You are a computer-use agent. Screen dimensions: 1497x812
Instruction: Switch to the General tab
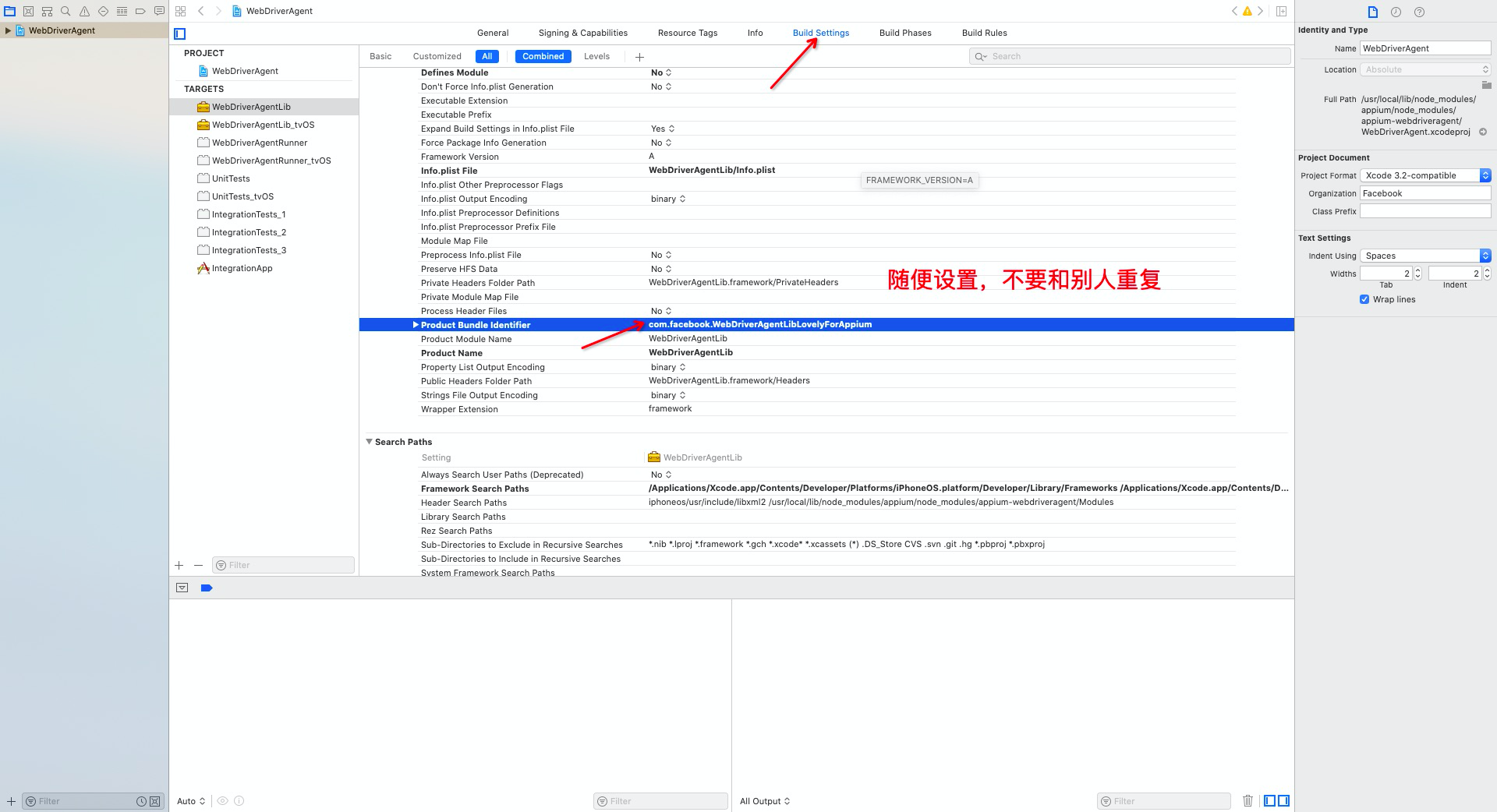pos(493,33)
